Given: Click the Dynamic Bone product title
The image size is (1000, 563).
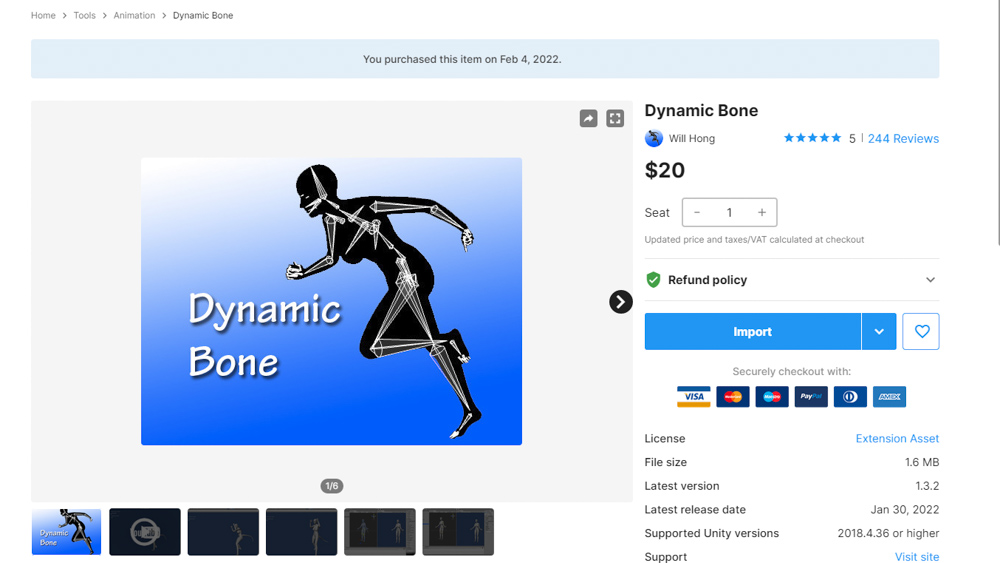Looking at the screenshot, I should (701, 110).
